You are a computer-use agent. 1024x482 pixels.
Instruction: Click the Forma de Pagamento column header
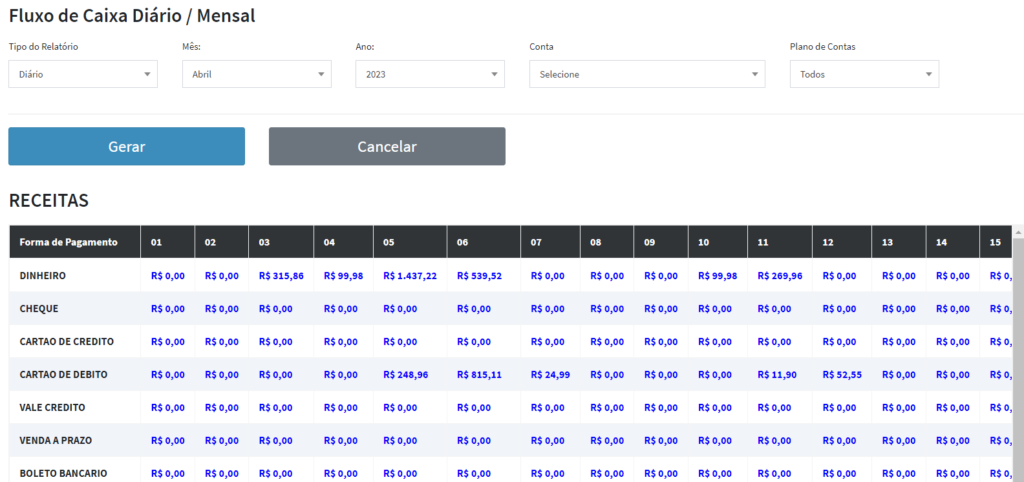click(x=69, y=242)
